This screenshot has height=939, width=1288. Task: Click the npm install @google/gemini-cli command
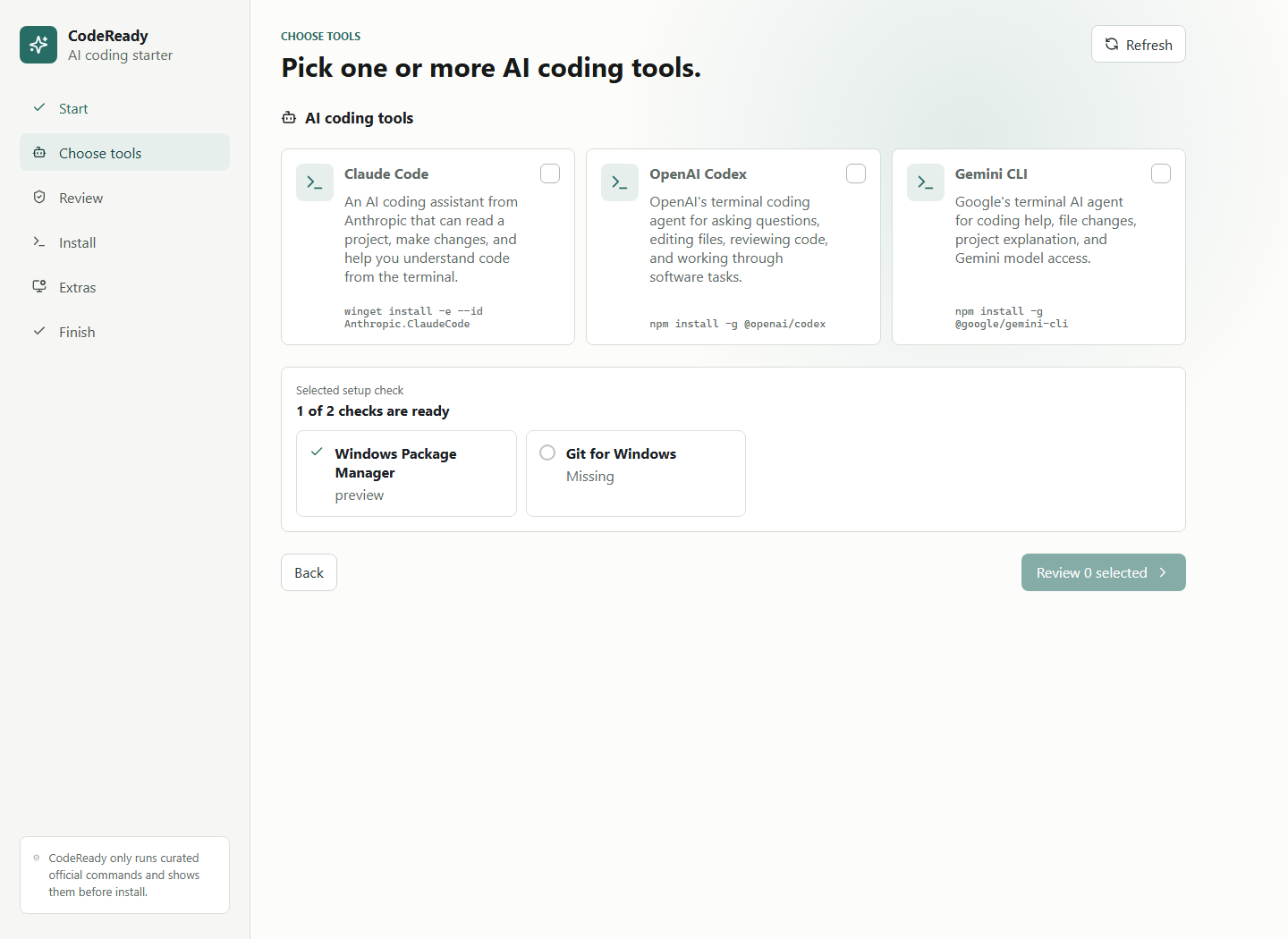1011,317
